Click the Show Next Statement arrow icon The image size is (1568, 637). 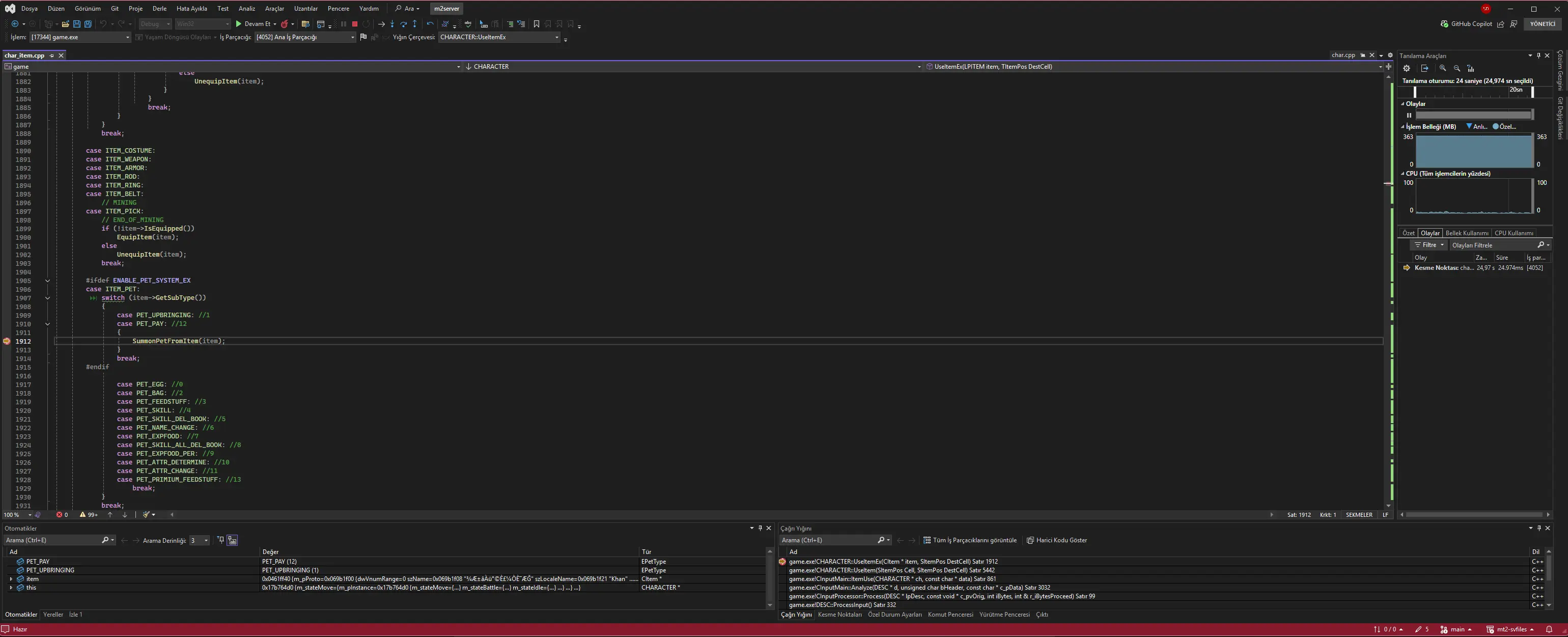coord(381,24)
